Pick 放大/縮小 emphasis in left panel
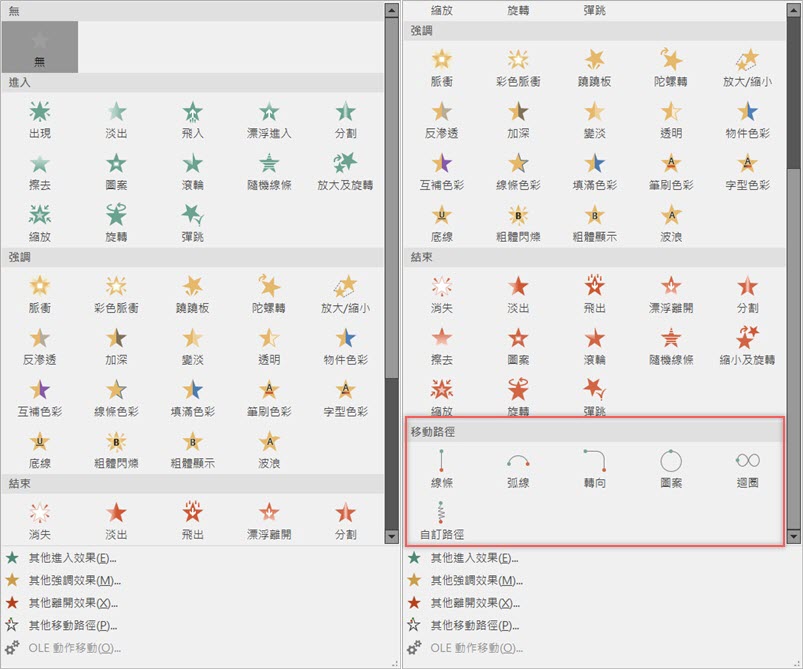 click(x=345, y=295)
